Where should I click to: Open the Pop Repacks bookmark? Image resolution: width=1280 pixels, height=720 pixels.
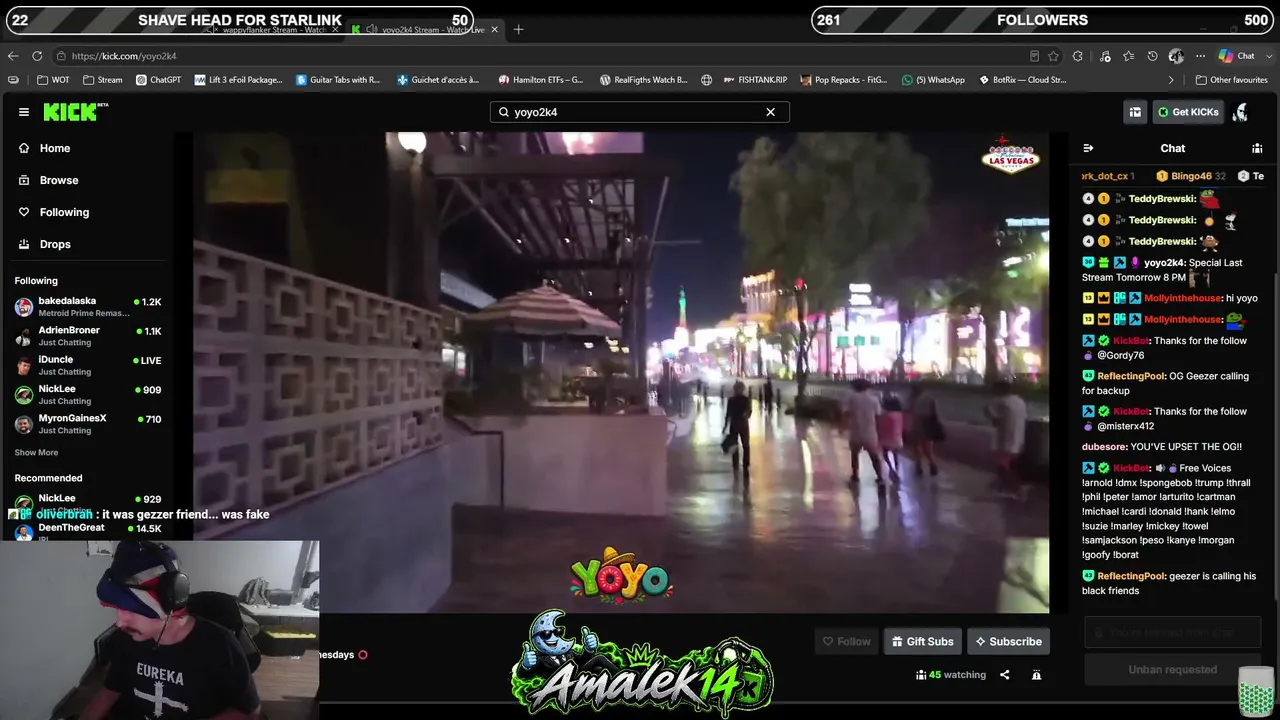tap(843, 80)
